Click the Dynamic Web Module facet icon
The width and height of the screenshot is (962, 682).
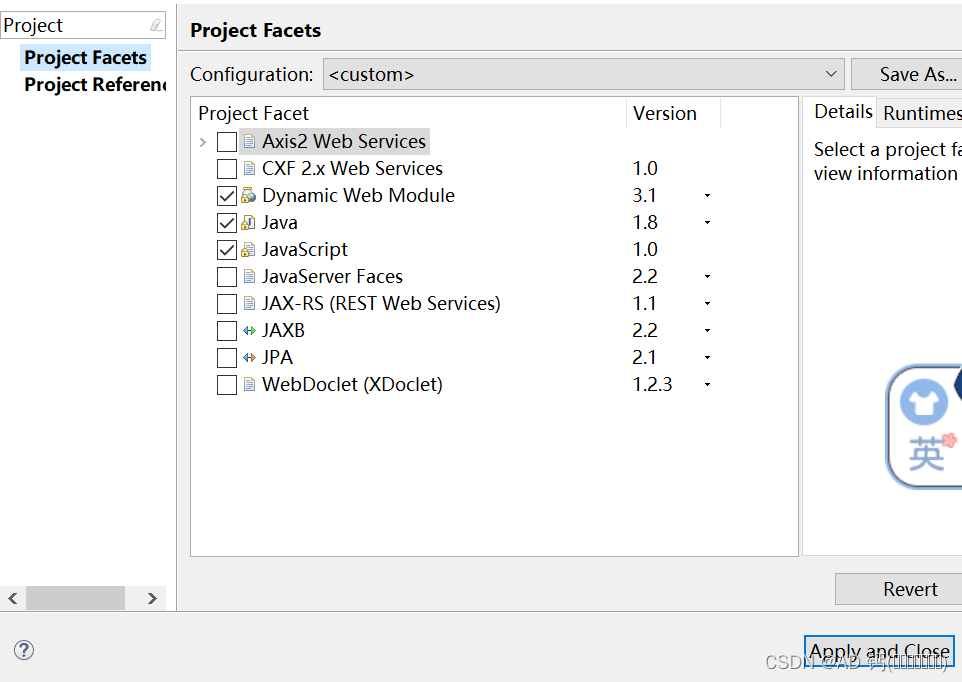pos(249,196)
